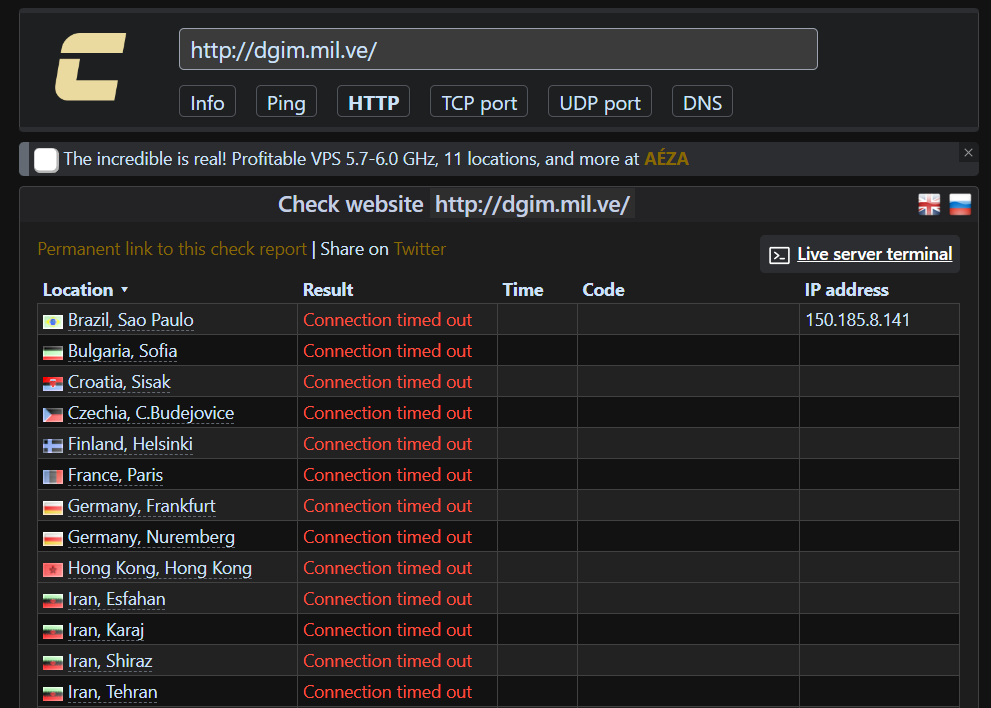The height and width of the screenshot is (708, 991).
Task: Click the Code column header
Action: (604, 290)
